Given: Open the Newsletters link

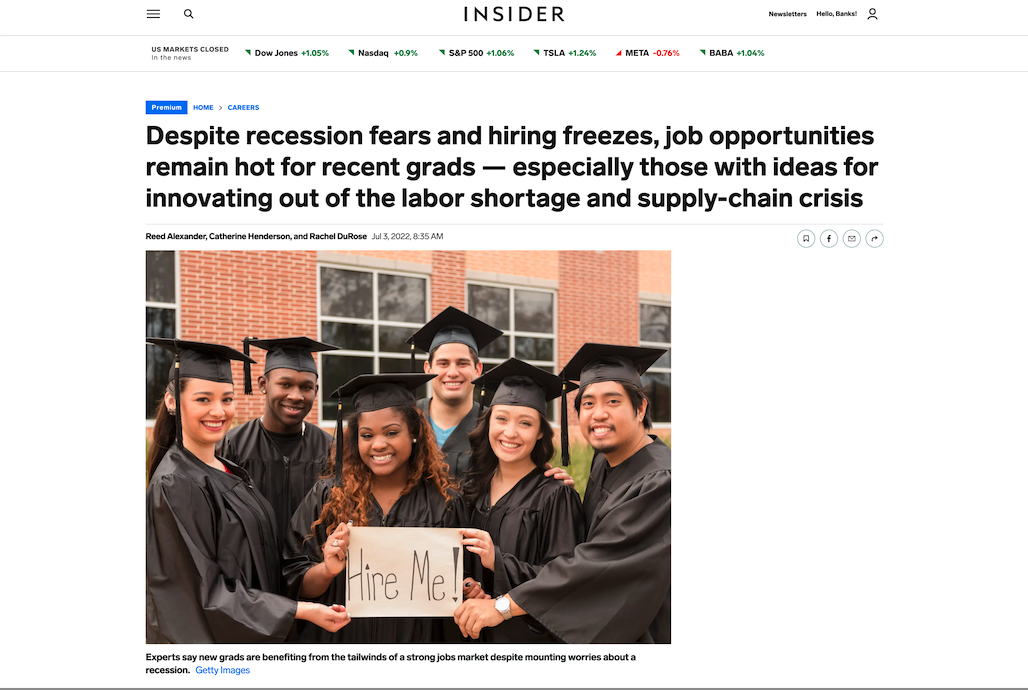Looking at the screenshot, I should pos(787,14).
